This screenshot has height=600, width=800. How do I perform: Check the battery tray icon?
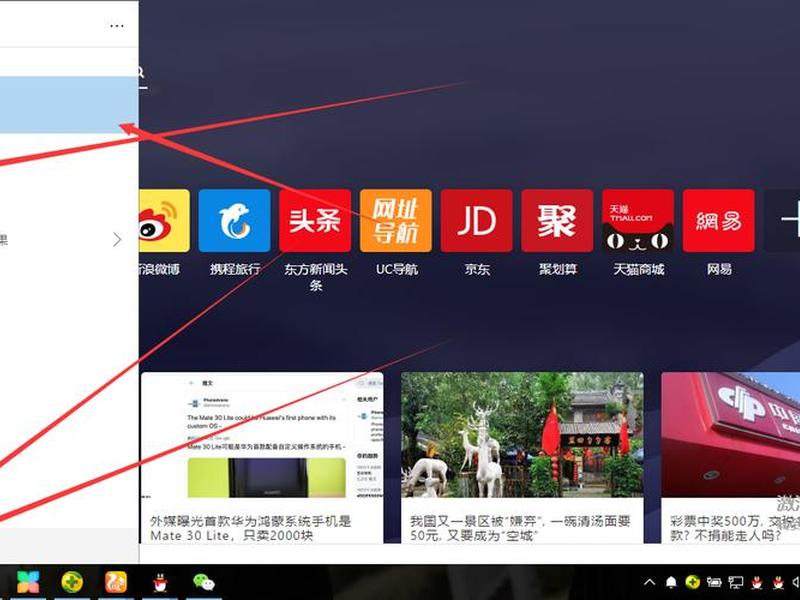click(x=714, y=582)
